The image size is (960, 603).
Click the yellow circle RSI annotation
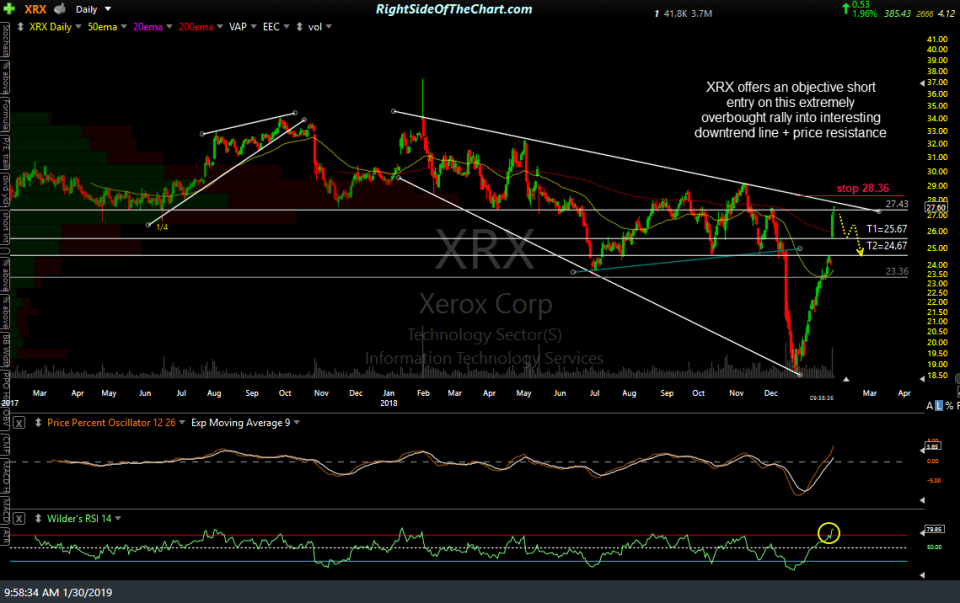pos(827,533)
